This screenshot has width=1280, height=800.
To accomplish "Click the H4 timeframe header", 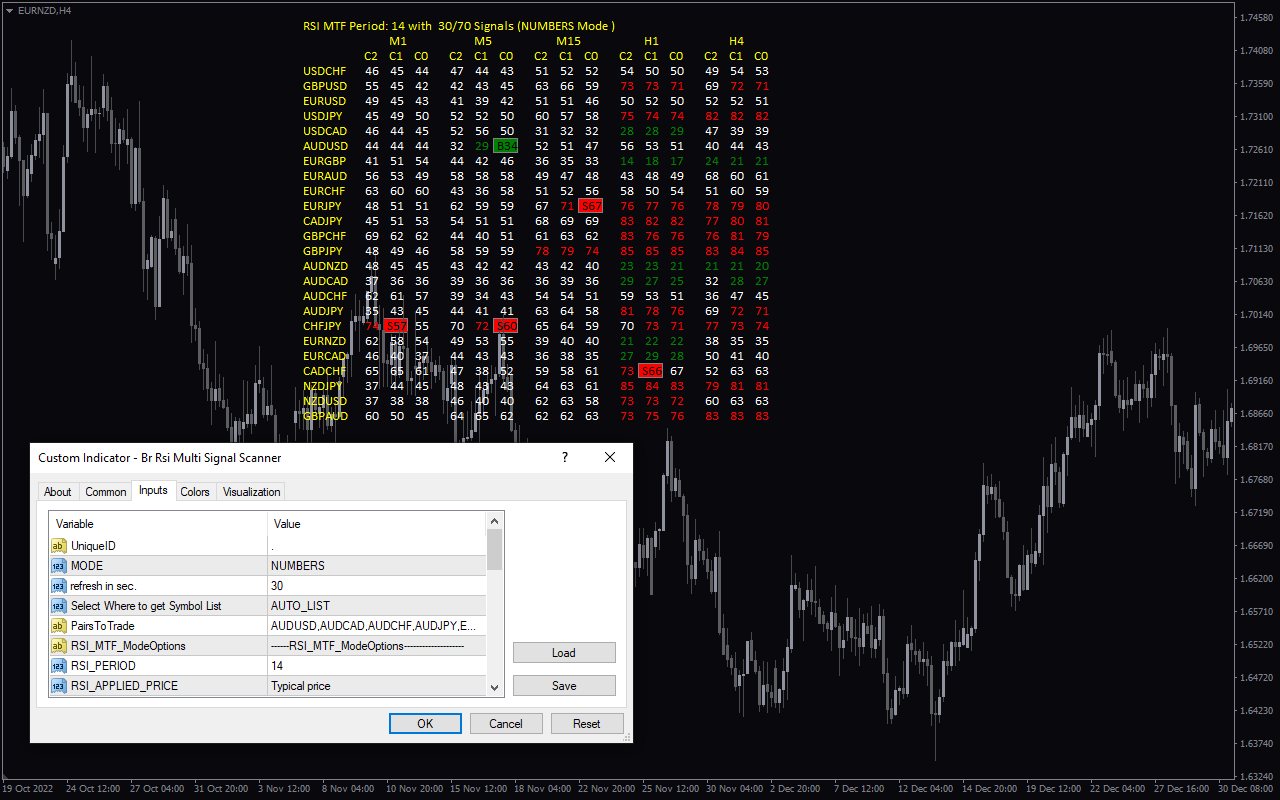I will [x=736, y=41].
